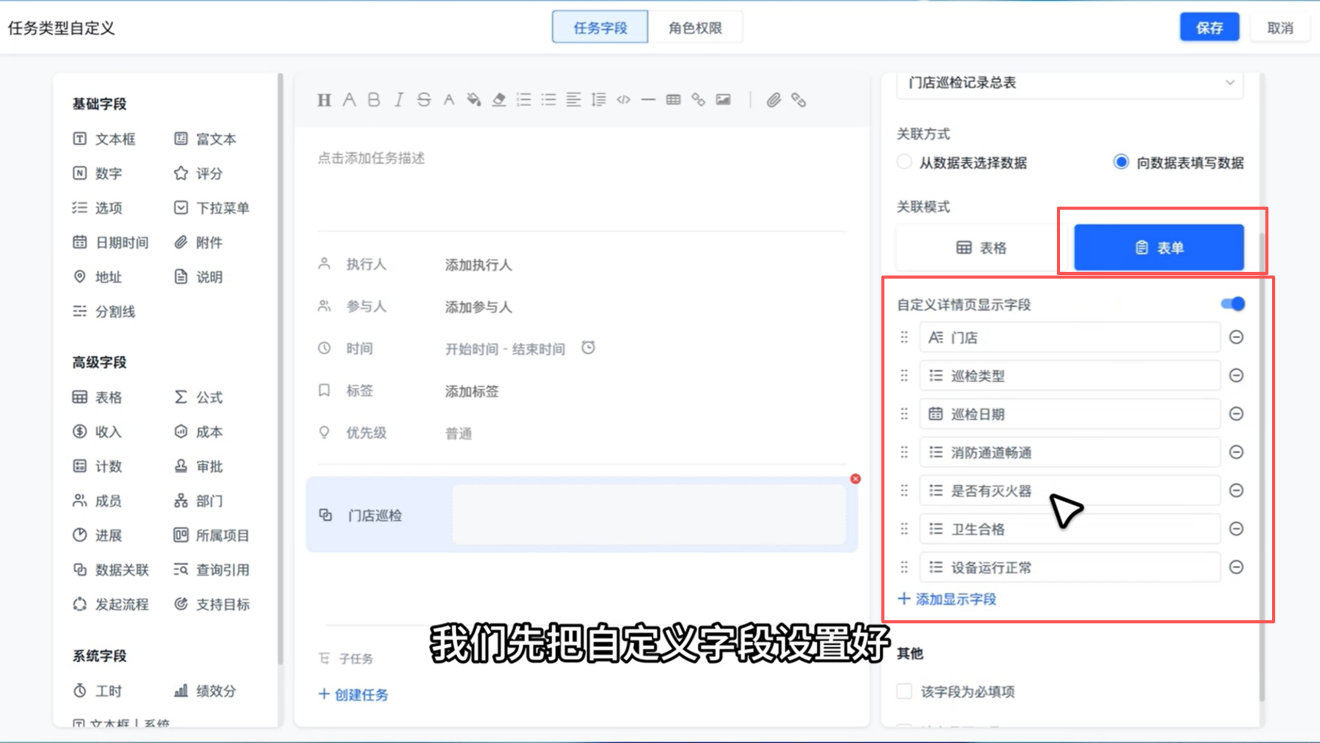
Task: Insert a horizontal divider line
Action: click(649, 100)
